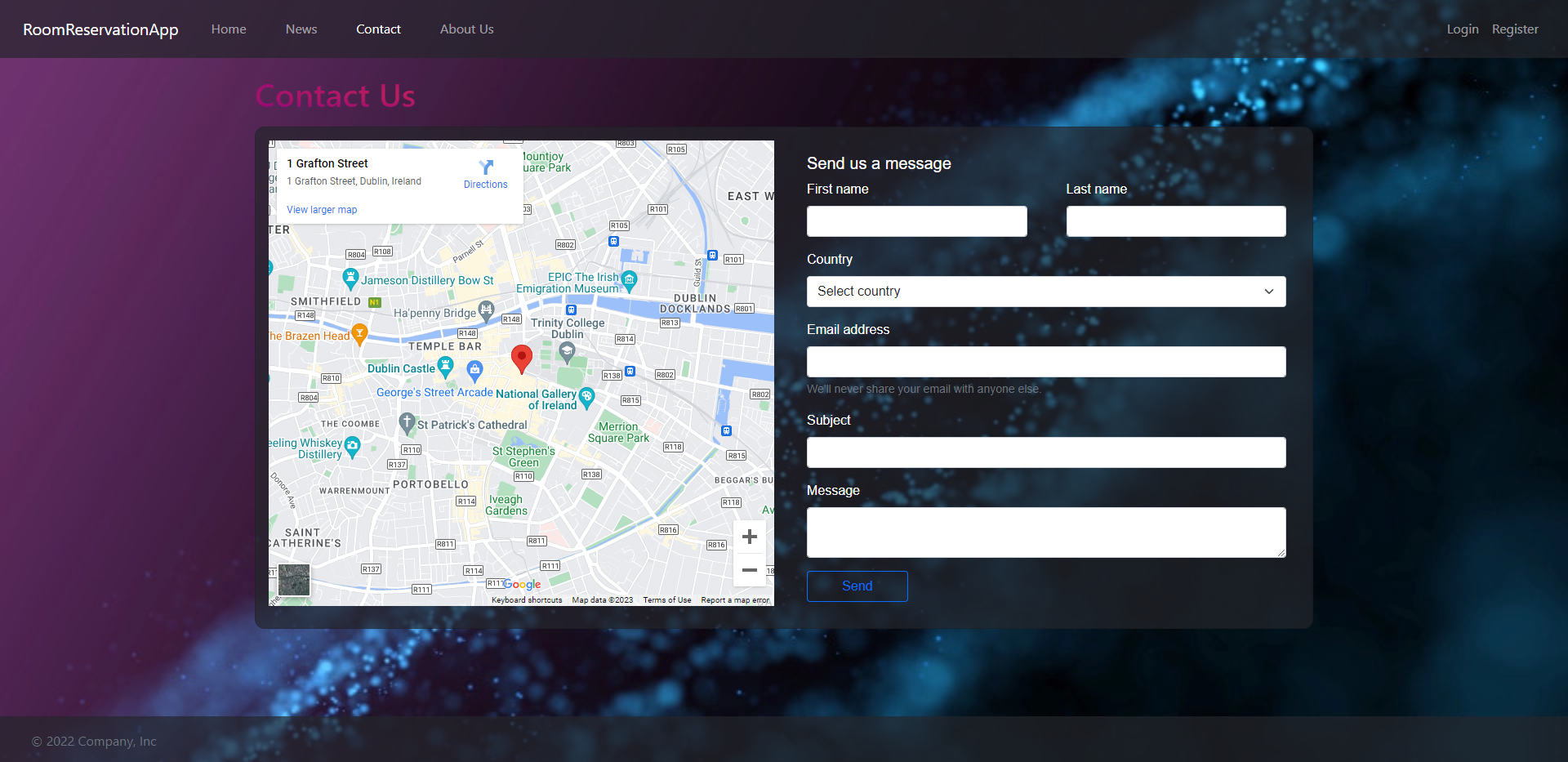
Task: Click the Google logo on the map
Action: click(x=520, y=584)
